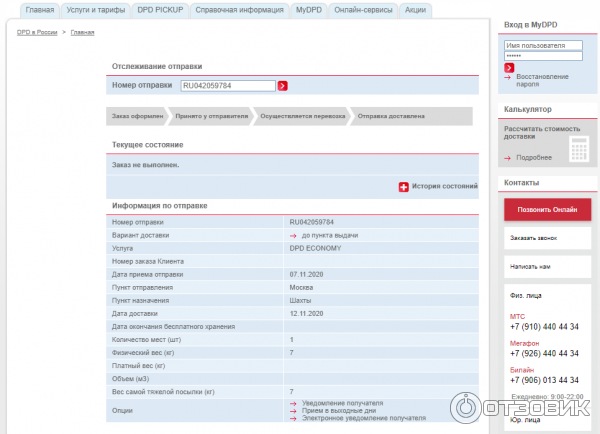Click the password field in MyDPD login
600x434 pixels.
tap(543, 56)
